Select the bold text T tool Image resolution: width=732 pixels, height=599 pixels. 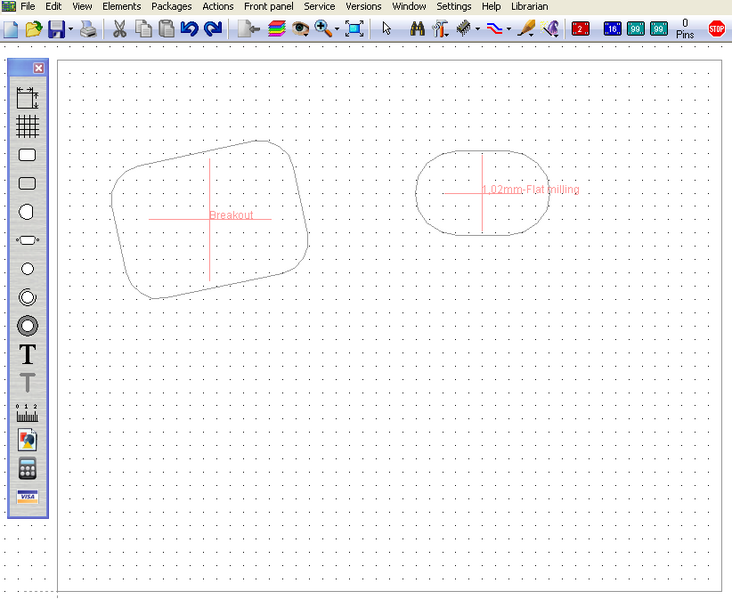click(27, 354)
